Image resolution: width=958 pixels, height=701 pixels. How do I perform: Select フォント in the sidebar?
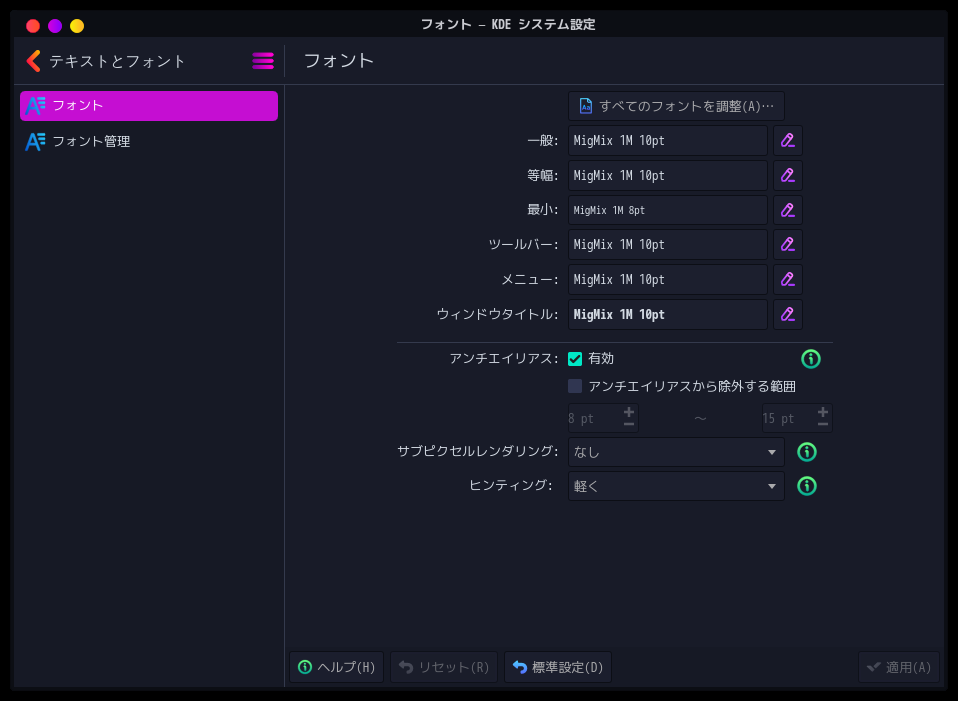point(148,106)
